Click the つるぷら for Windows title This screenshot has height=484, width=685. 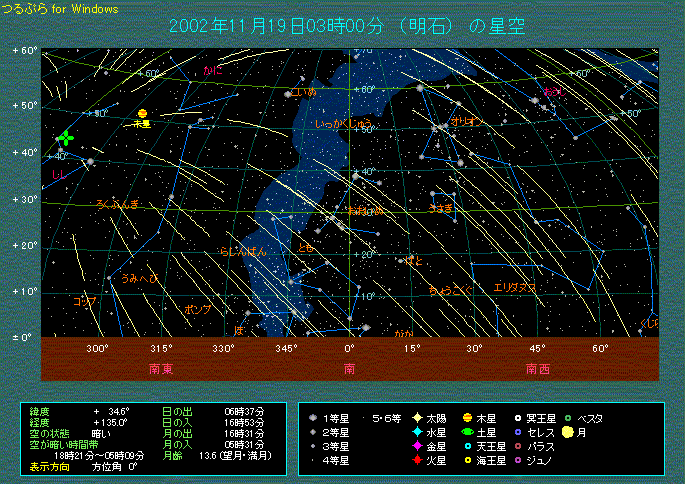coord(60,9)
